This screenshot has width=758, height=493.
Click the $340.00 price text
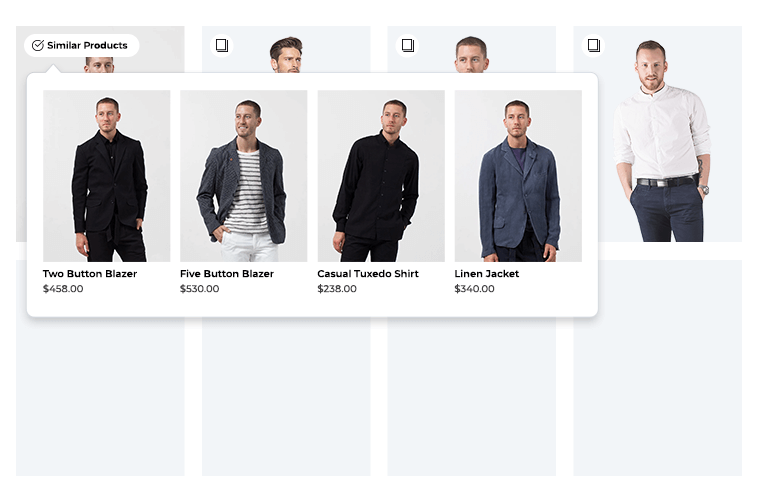[474, 289]
